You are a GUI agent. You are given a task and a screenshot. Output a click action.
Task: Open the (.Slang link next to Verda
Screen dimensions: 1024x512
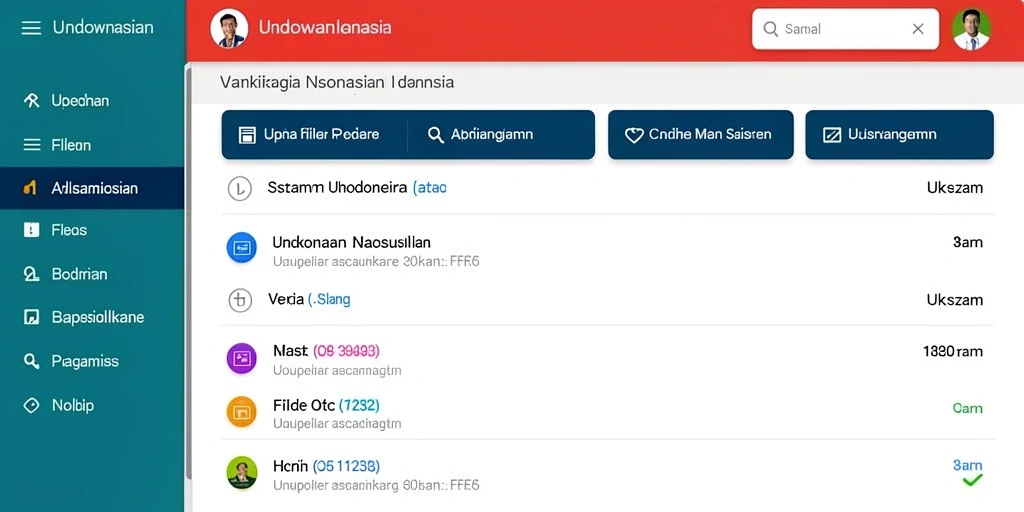pos(329,300)
